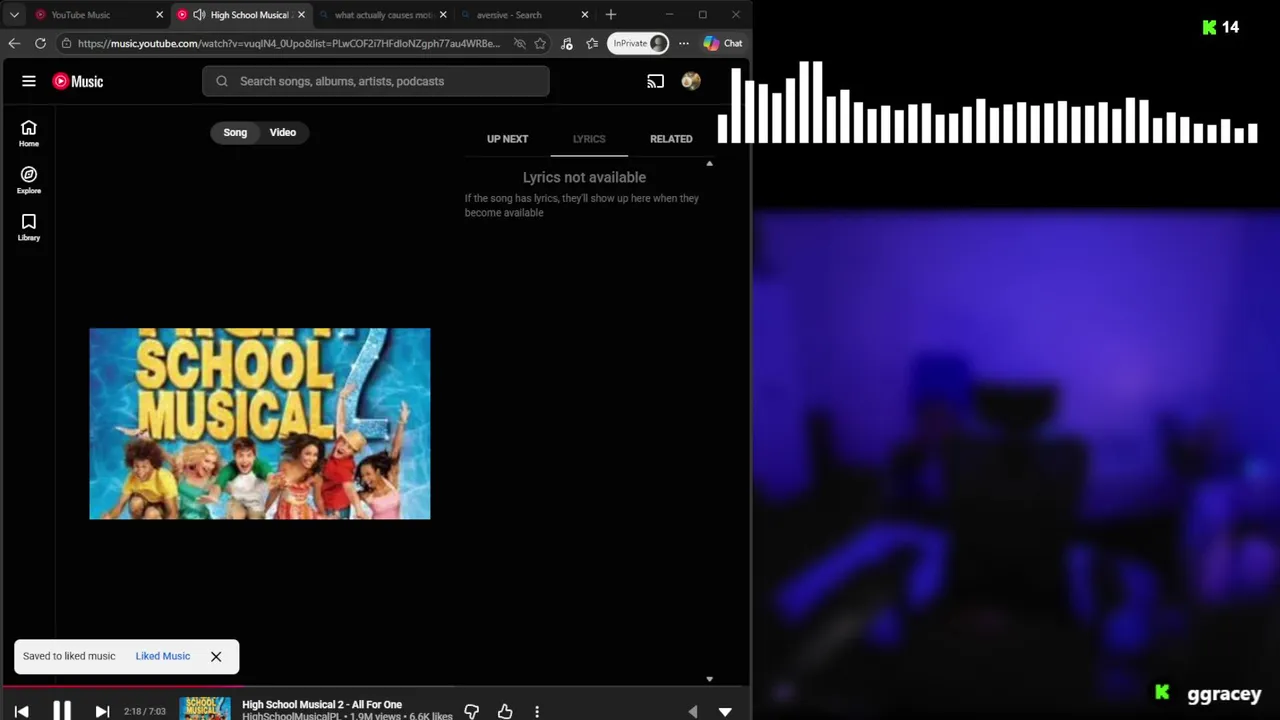Open a new browser tab

point(611,15)
